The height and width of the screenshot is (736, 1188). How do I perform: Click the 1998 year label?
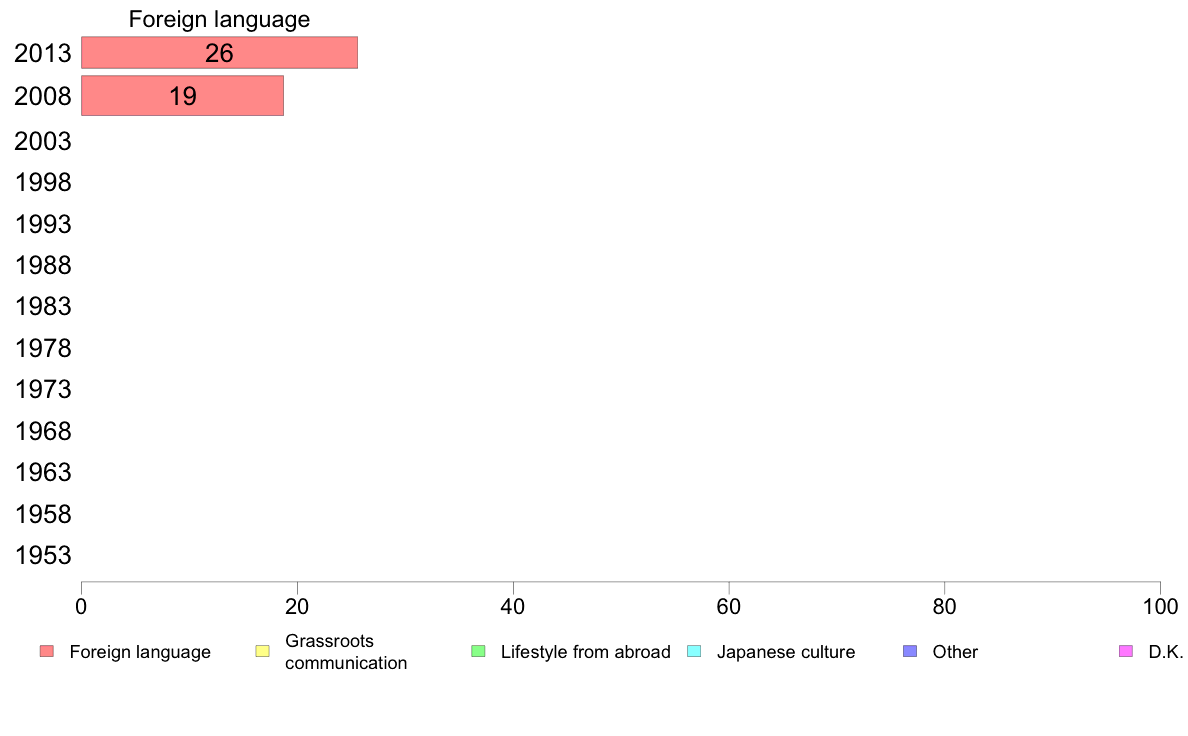point(42,183)
